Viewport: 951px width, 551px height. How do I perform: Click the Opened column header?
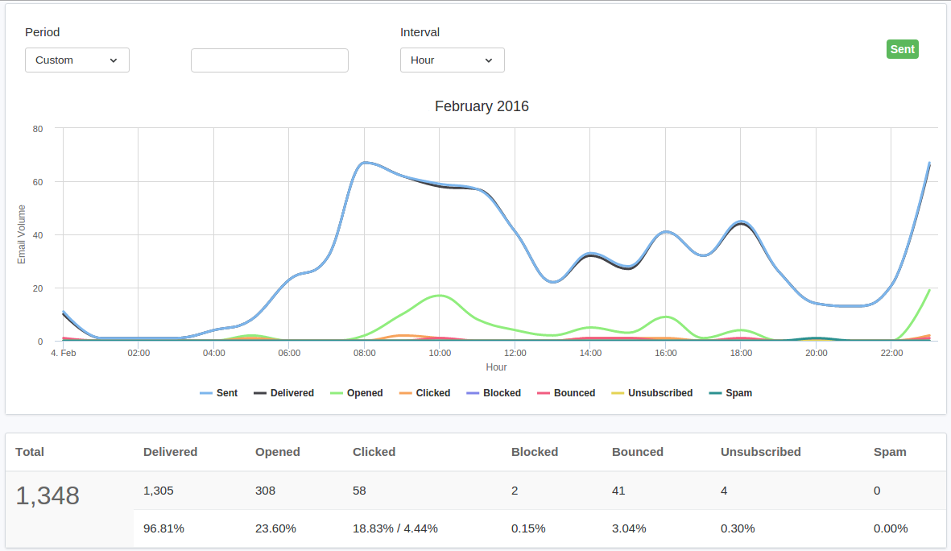(x=278, y=452)
